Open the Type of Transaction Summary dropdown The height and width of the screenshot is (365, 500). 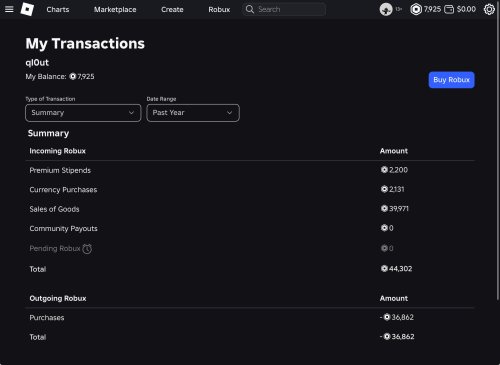pos(83,113)
